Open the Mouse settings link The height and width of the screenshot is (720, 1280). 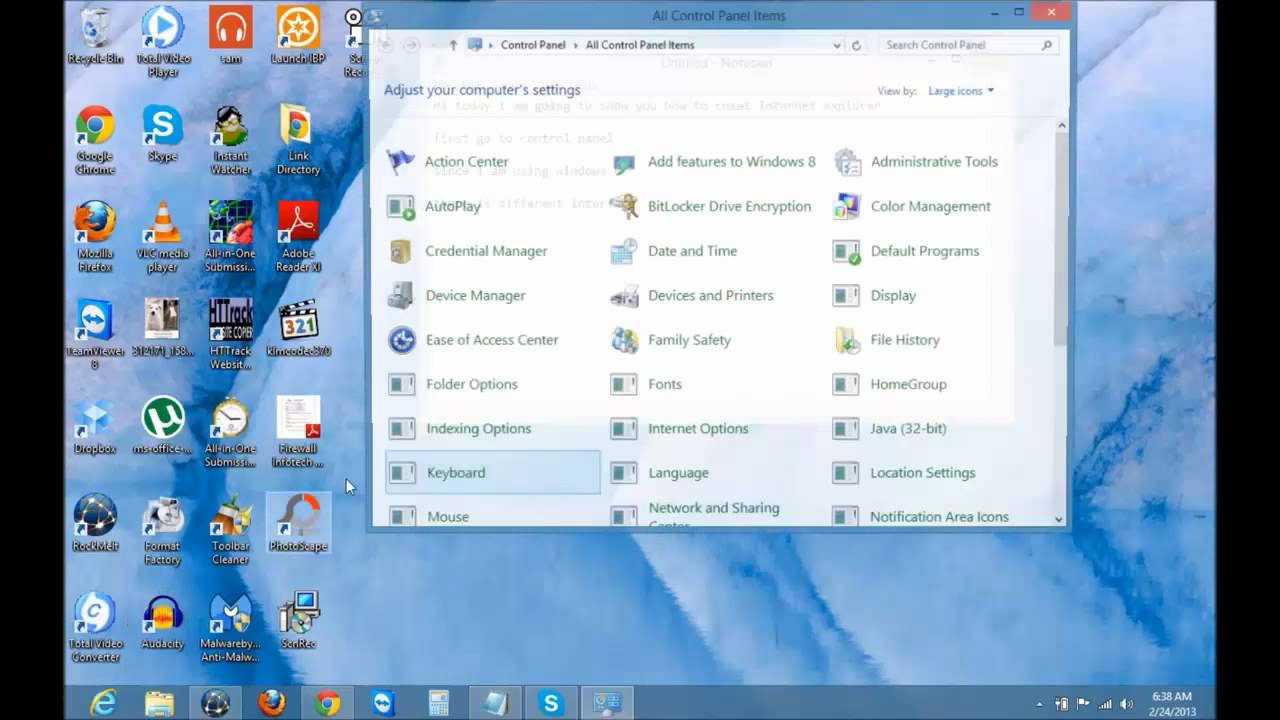coord(448,517)
